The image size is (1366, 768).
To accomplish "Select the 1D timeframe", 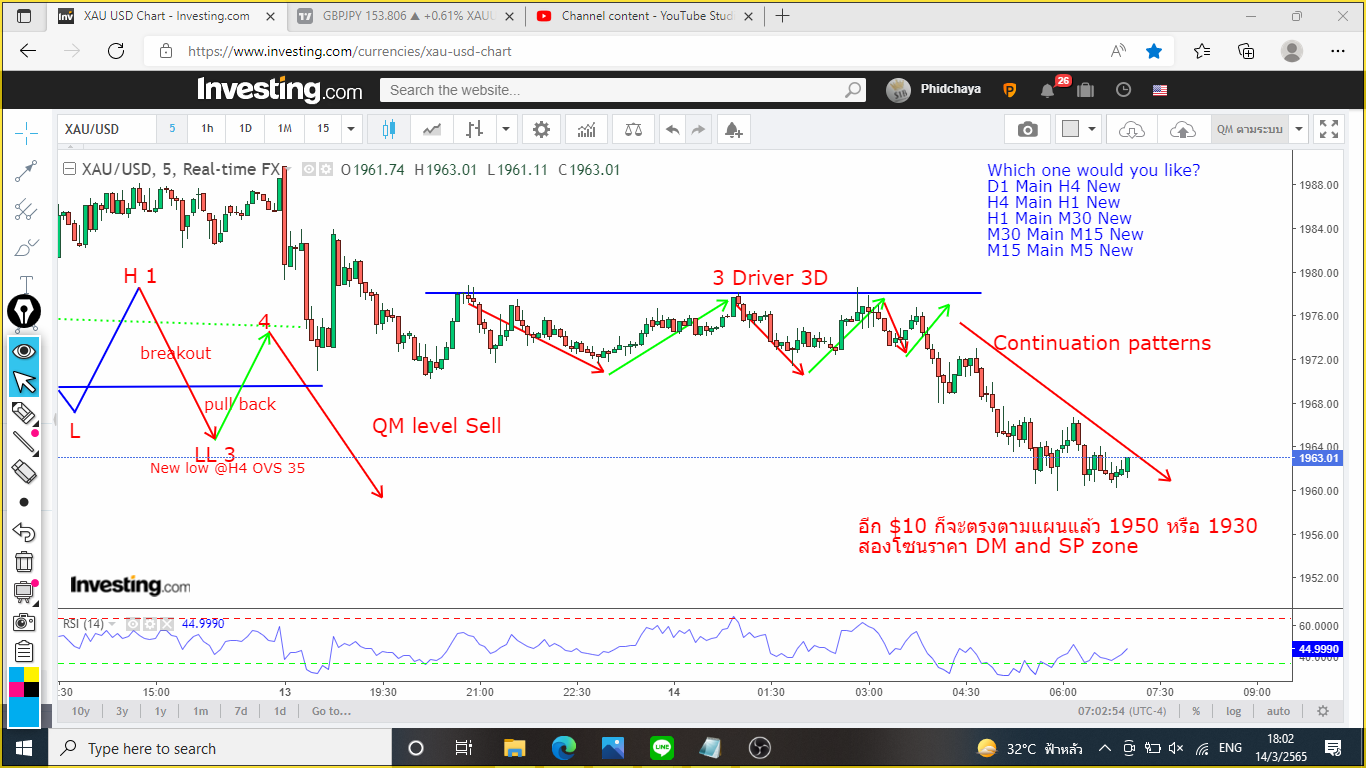I will (245, 129).
